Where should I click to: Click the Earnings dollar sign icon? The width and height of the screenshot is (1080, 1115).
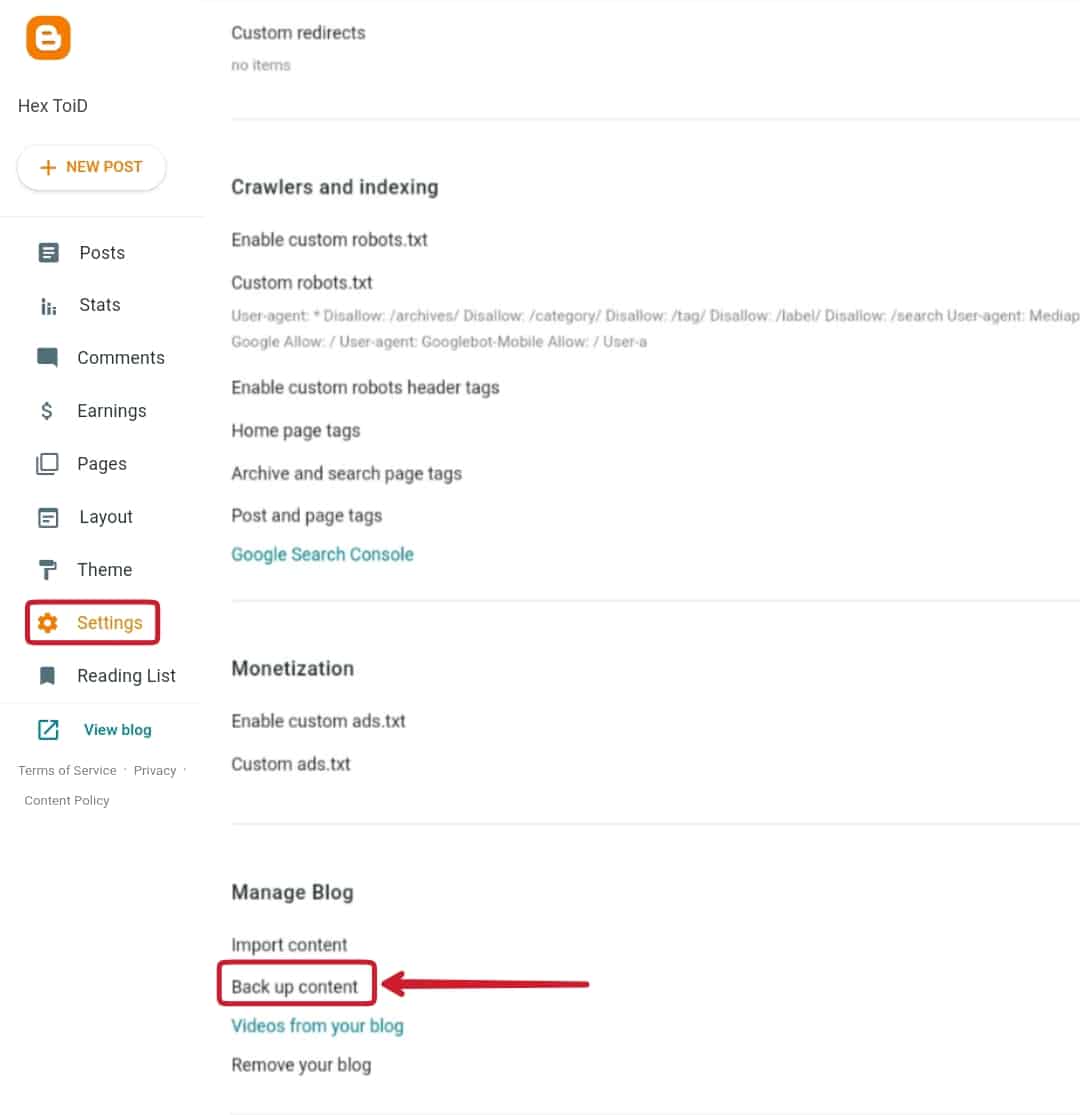pos(47,410)
